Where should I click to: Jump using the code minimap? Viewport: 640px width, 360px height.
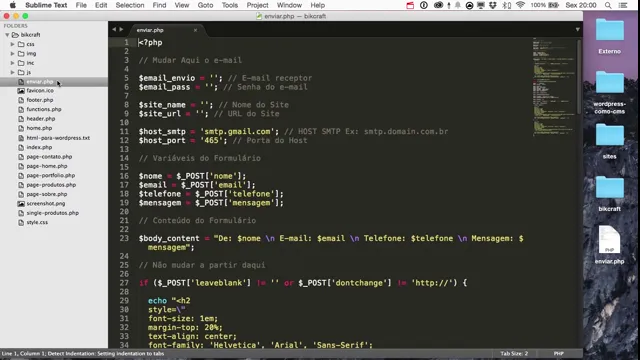(x=553, y=87)
